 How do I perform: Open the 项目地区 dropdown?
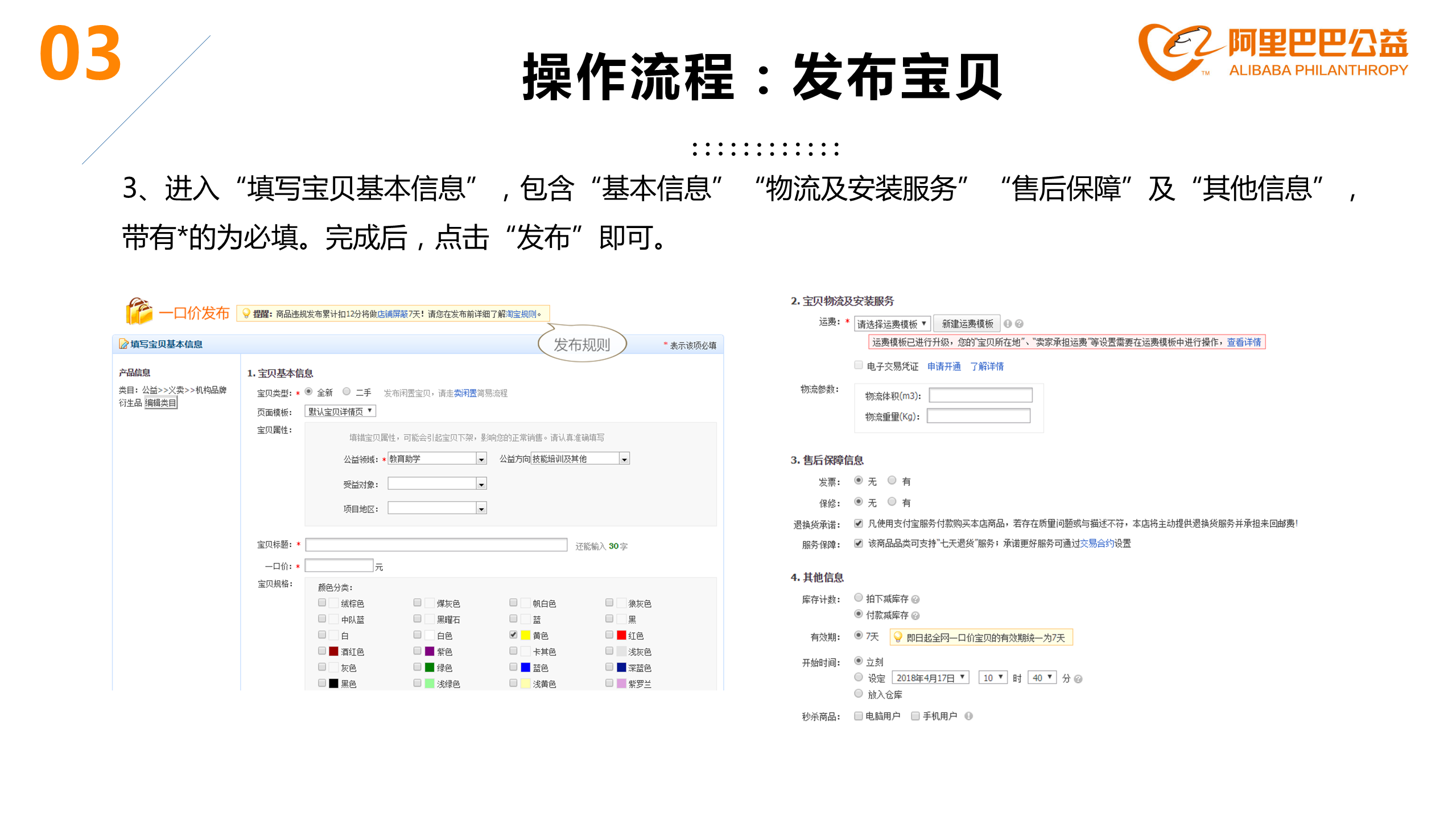click(x=437, y=508)
